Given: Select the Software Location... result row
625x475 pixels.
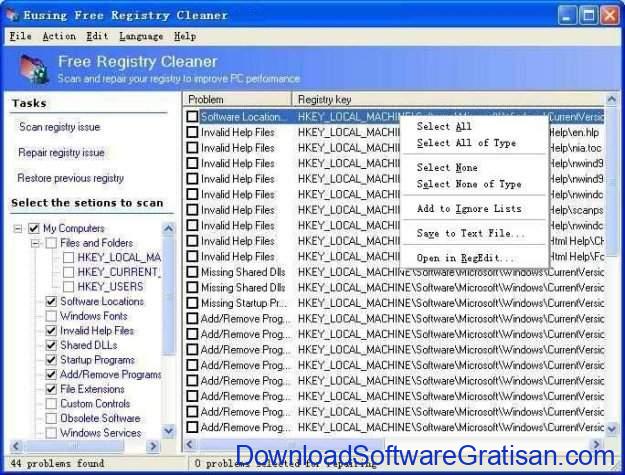Looking at the screenshot, I should pos(395,117).
